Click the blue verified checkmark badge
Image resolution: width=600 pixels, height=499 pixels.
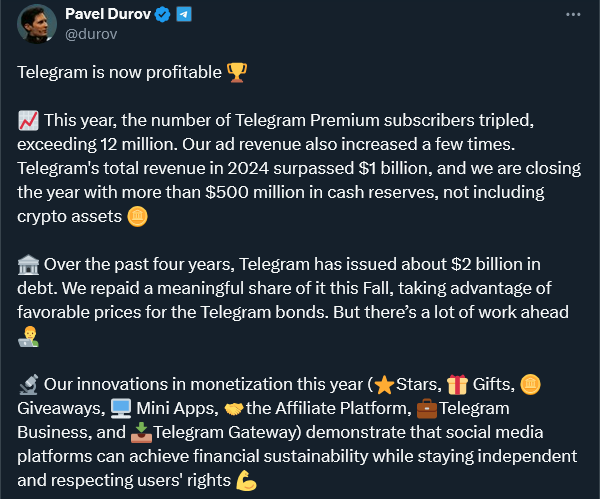pyautogui.click(x=164, y=15)
